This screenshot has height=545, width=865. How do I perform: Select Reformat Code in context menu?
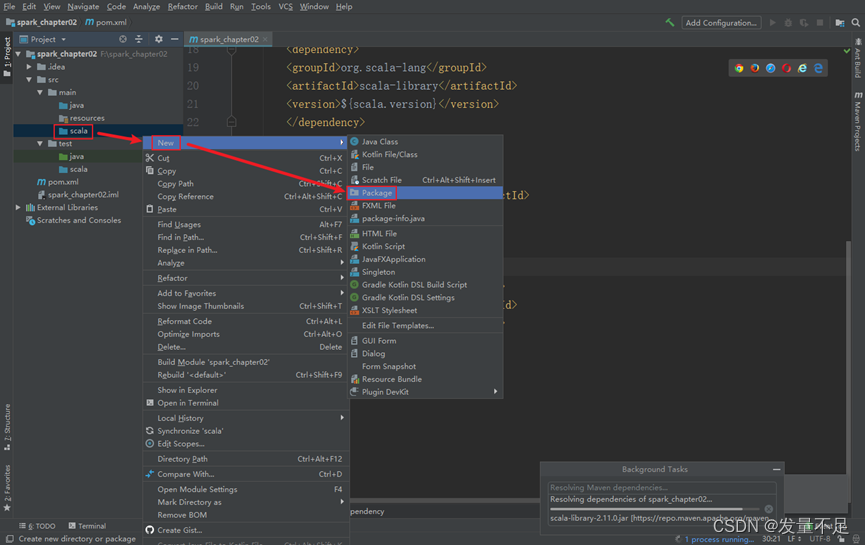[246, 321]
